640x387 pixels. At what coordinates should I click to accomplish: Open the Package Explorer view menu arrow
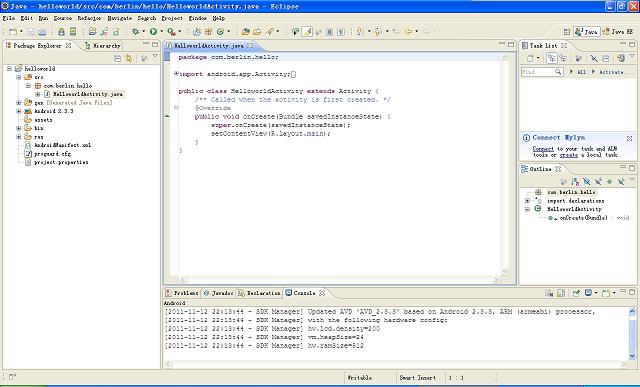point(155,57)
